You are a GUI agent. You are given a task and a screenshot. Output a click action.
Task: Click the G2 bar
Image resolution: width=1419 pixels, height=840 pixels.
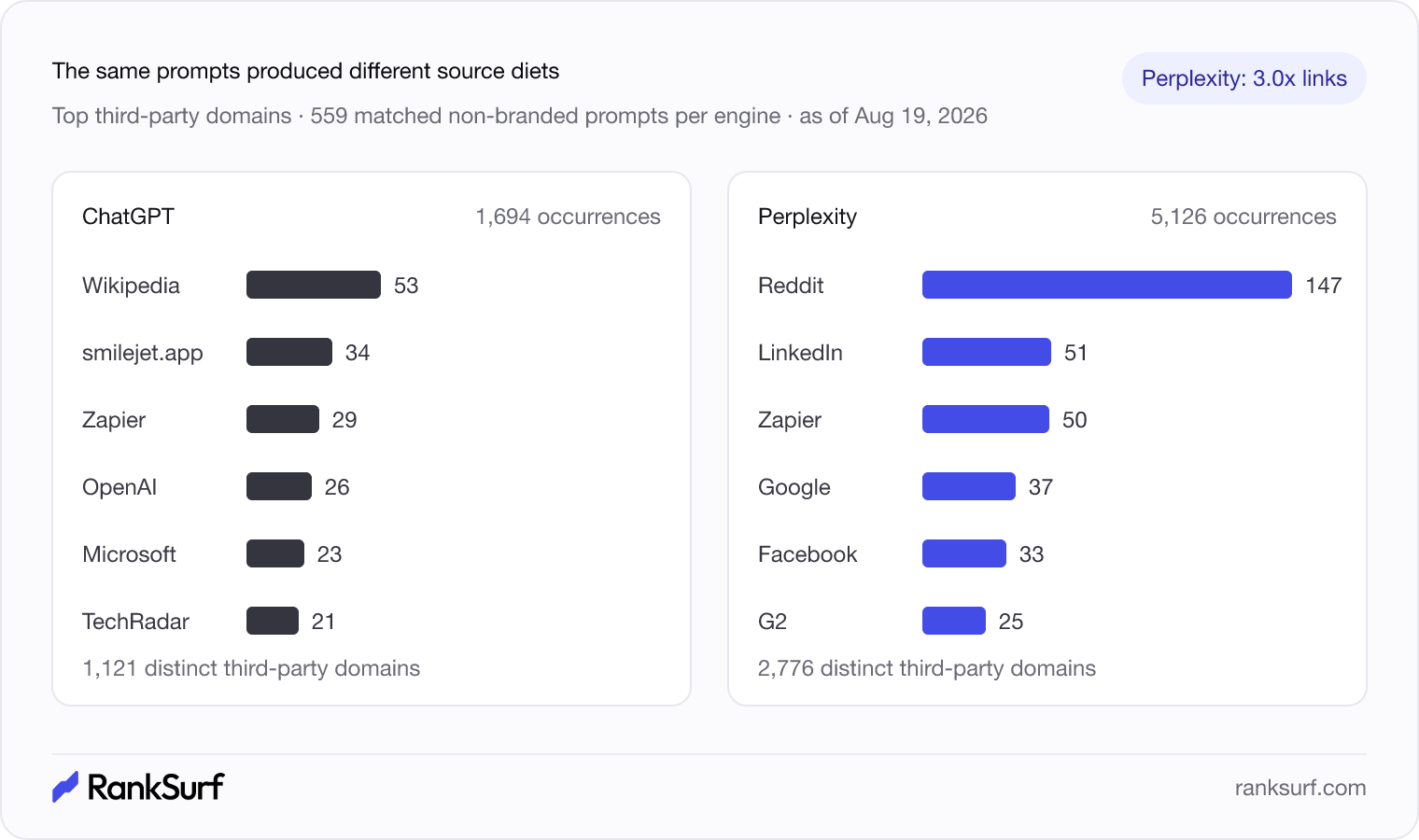pyautogui.click(x=954, y=621)
